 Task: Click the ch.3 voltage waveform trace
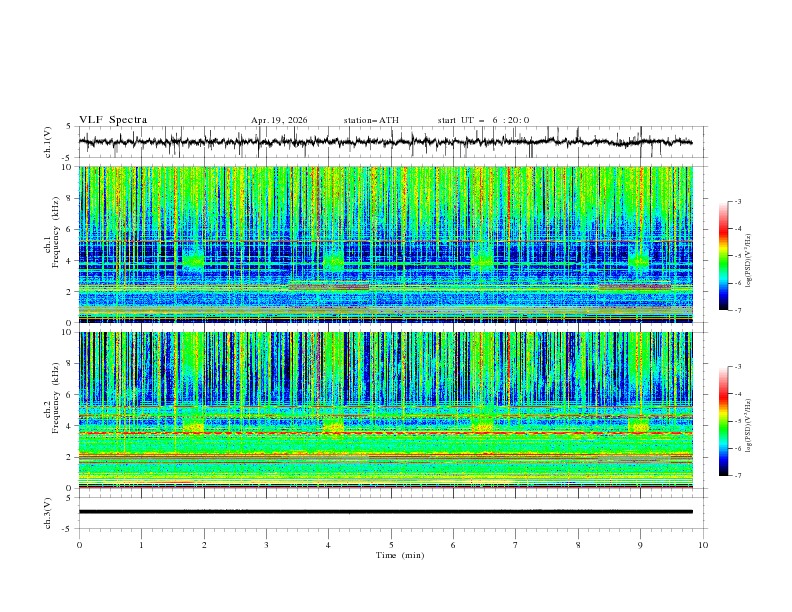click(385, 512)
